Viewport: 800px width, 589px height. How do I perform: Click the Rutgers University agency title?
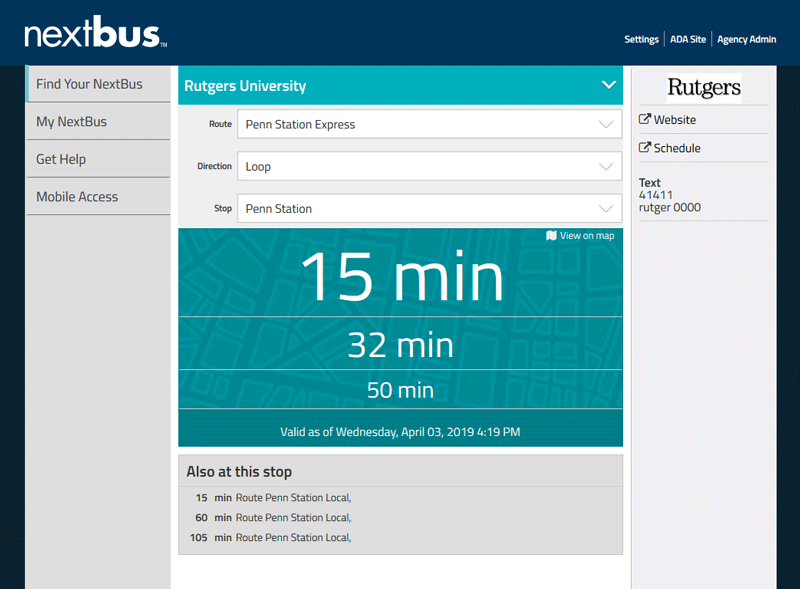click(x=245, y=86)
